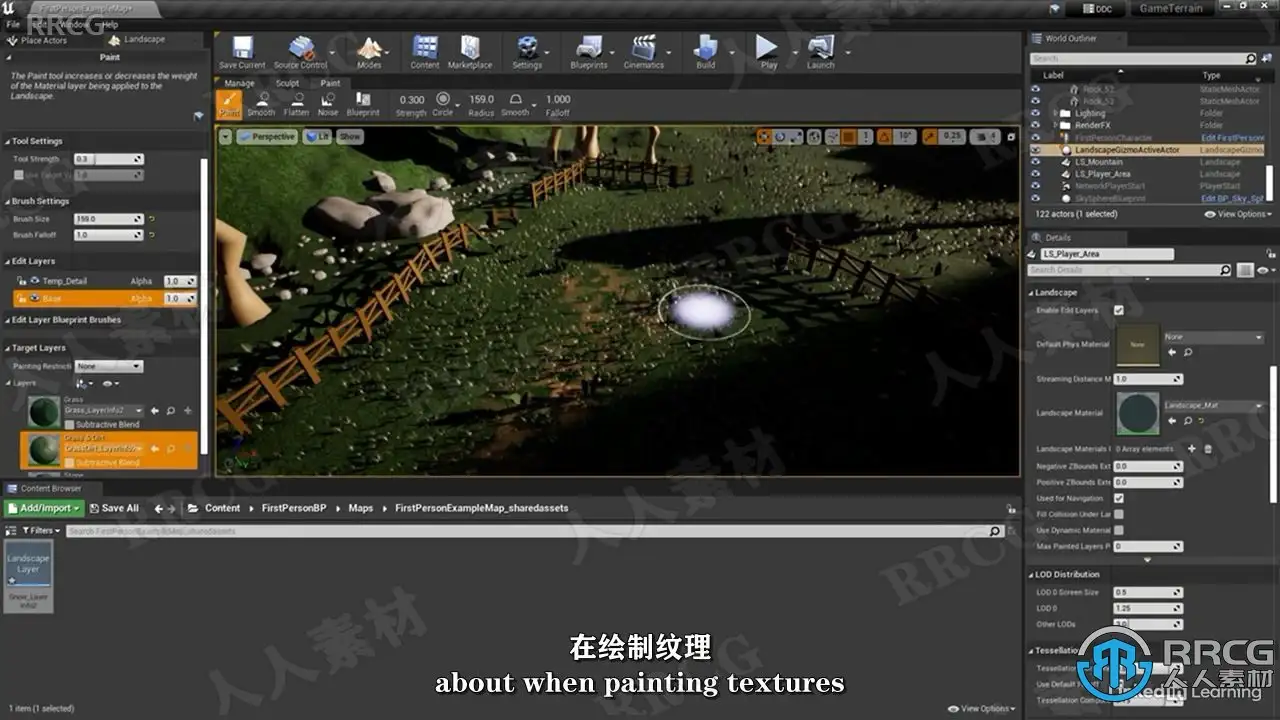Image resolution: width=1280 pixels, height=720 pixels.
Task: Toggle visibility of Base edit layer
Action: (x=35, y=298)
